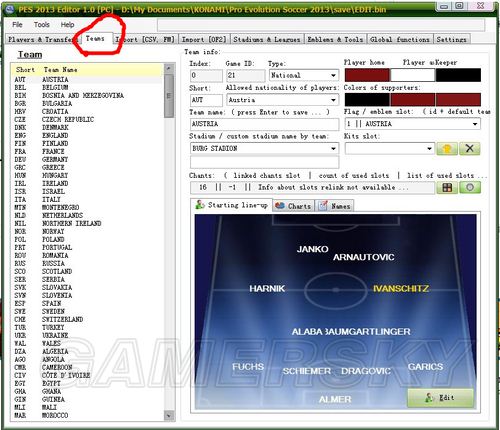Expand the BURG STADION stadium dropdown
The height and width of the screenshot is (430, 500).
click(333, 148)
